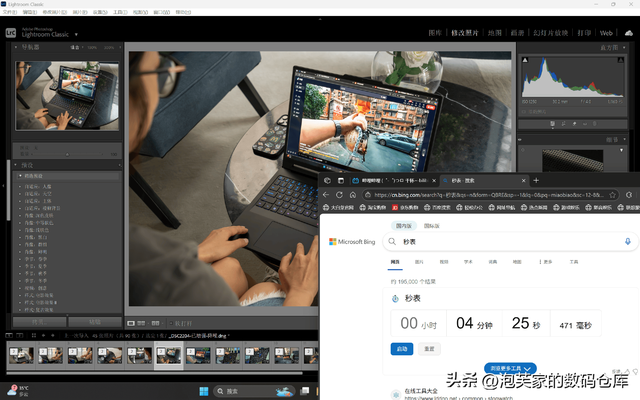
Task: Click the Bing voice search microphone
Action: pos(628,242)
